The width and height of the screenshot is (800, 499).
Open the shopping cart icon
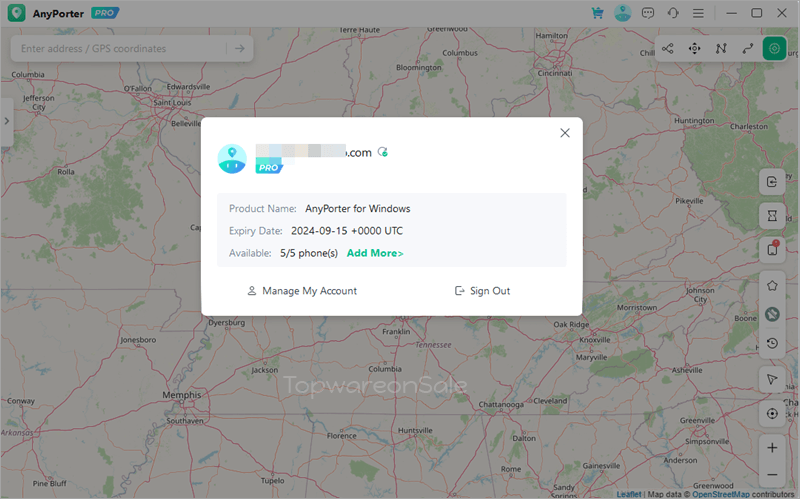tap(597, 13)
